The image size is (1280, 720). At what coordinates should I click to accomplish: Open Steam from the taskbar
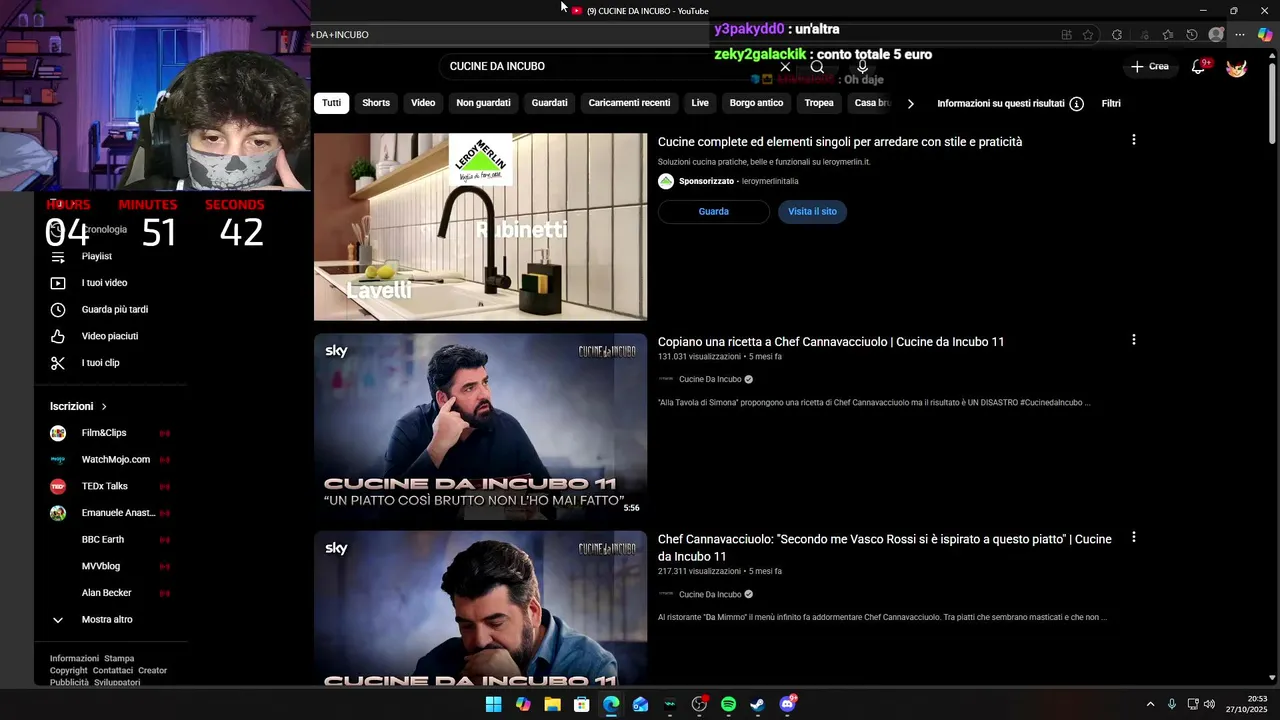tap(758, 704)
